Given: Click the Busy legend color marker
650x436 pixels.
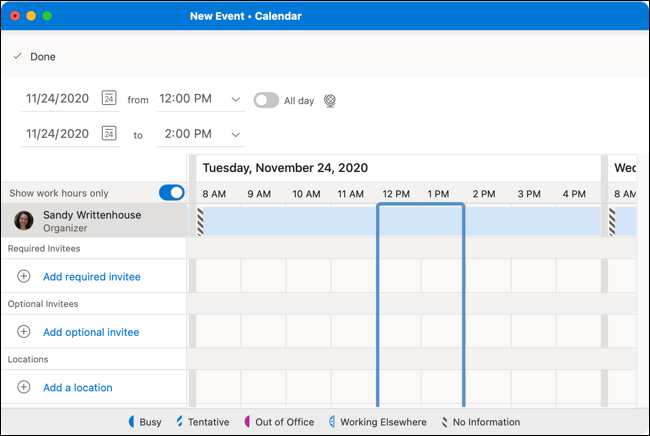Looking at the screenshot, I should [x=131, y=422].
